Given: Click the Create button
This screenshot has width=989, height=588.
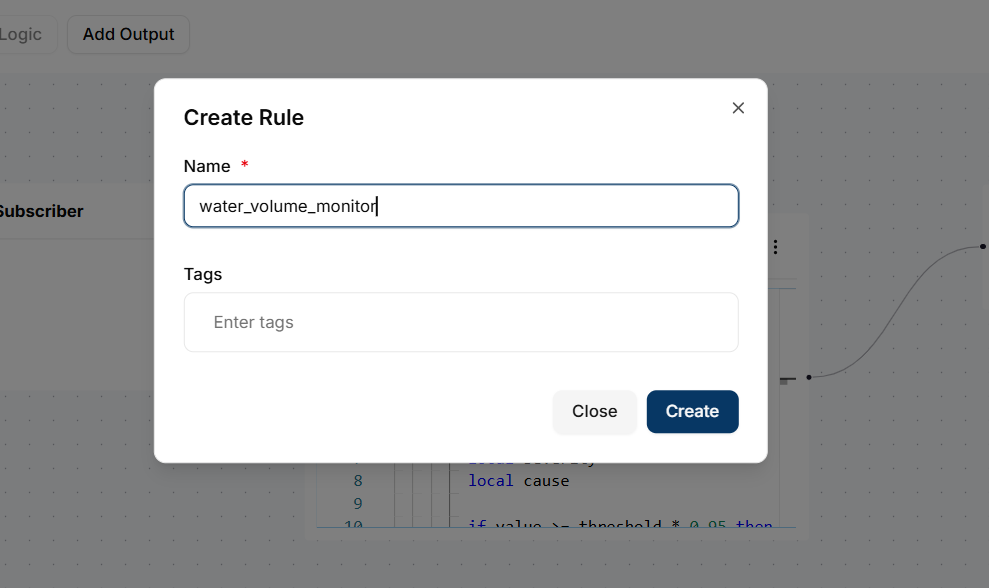Looking at the screenshot, I should point(692,411).
